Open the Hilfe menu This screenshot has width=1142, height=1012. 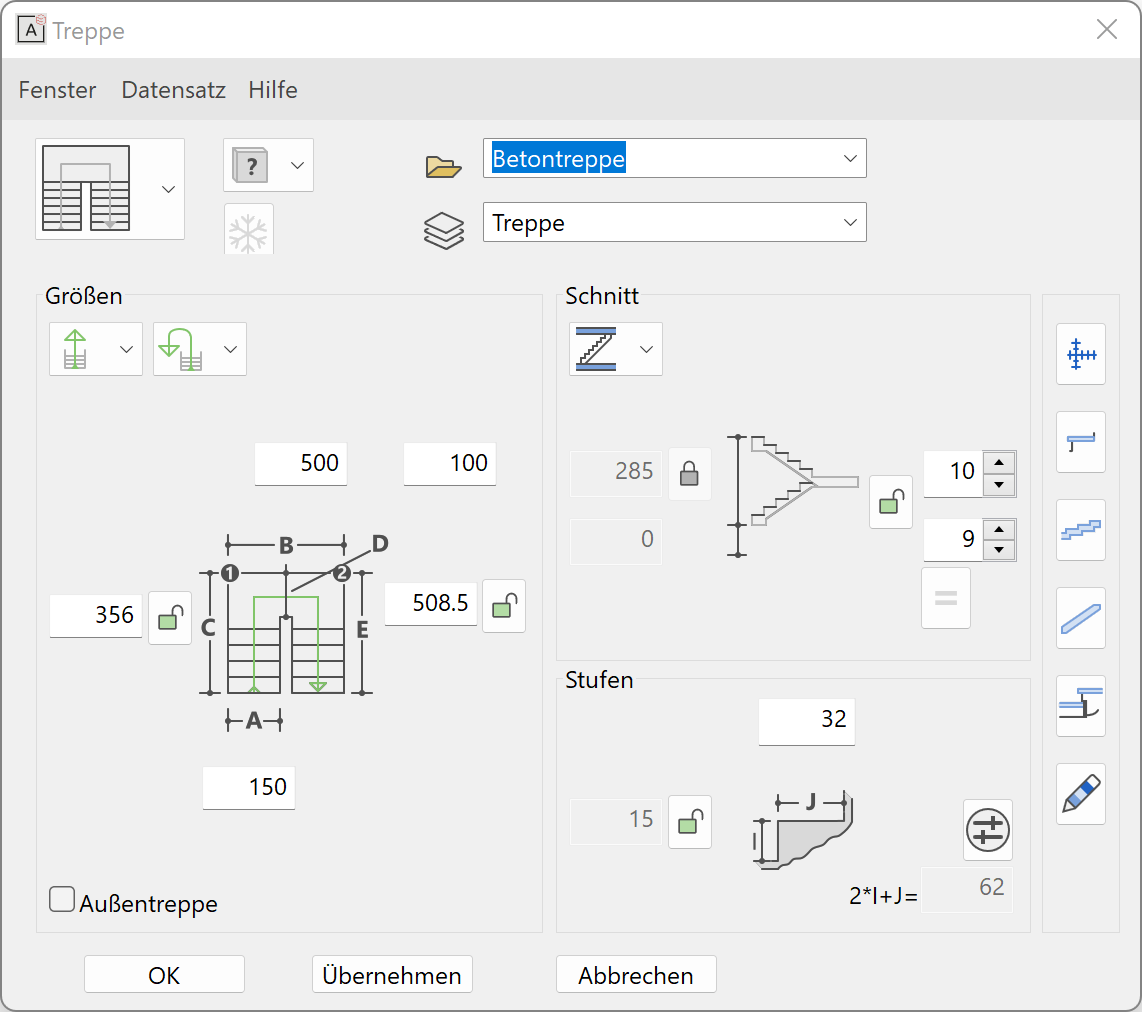tap(272, 90)
